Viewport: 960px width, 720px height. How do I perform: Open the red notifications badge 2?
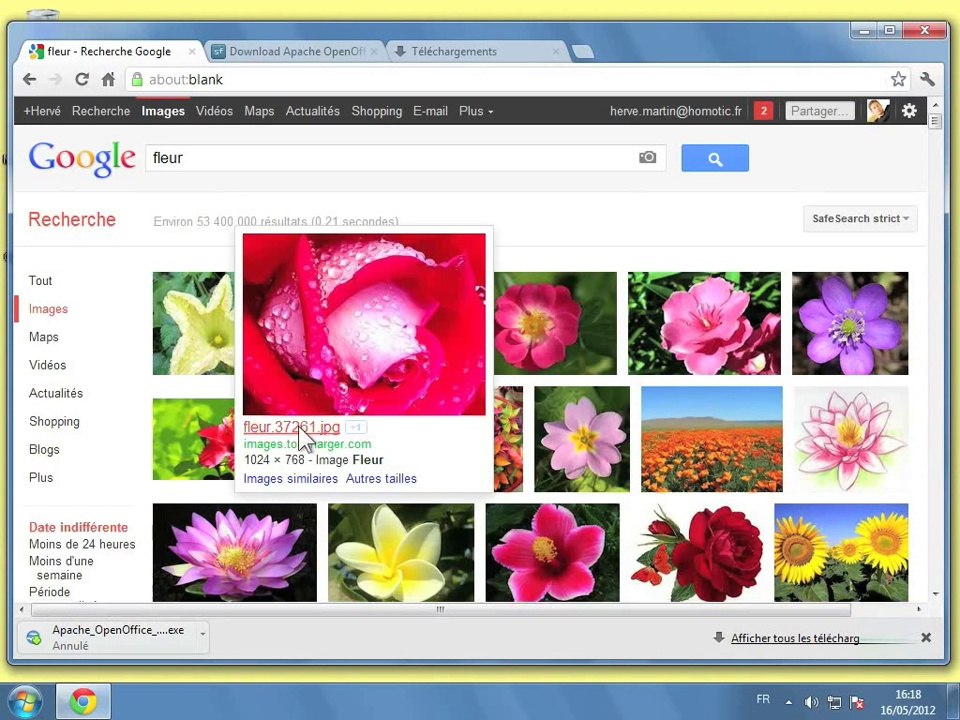tap(763, 111)
